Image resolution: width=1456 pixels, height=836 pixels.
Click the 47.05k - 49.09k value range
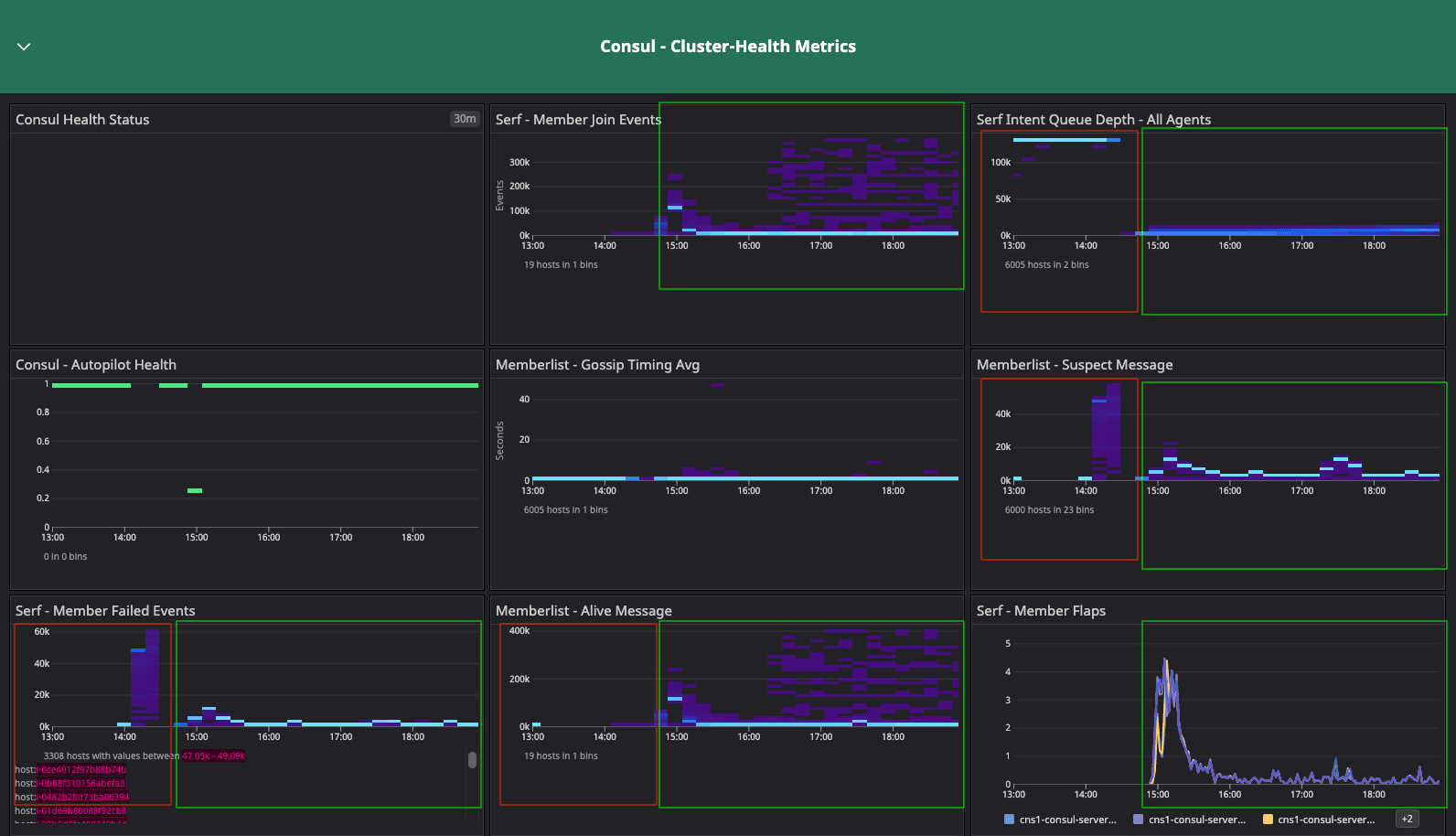coord(213,756)
